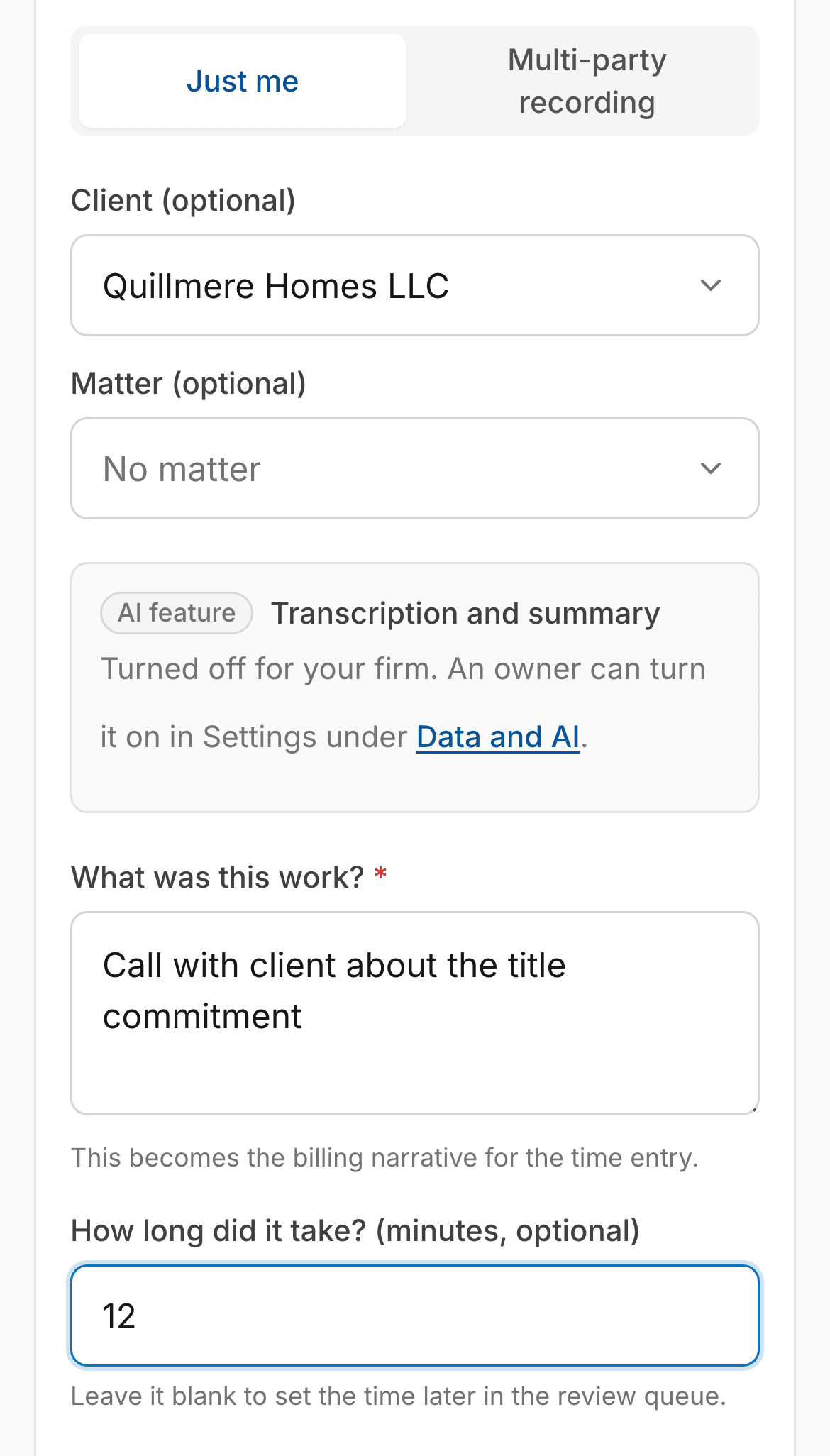
Task: Open the Client dropdown showing Quillmere Homes LLC
Action: click(x=415, y=285)
